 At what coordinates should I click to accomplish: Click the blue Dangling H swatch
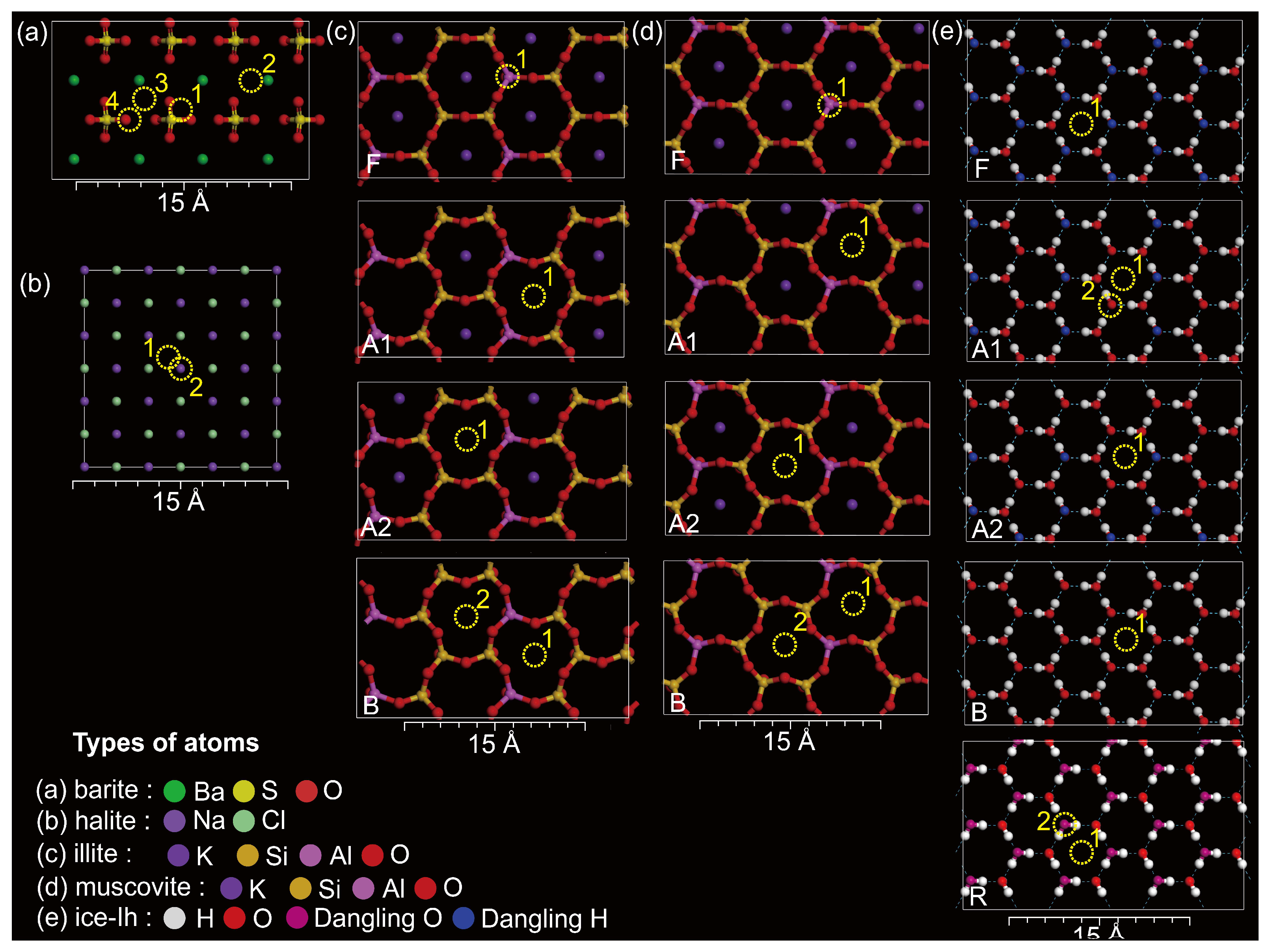(463, 918)
